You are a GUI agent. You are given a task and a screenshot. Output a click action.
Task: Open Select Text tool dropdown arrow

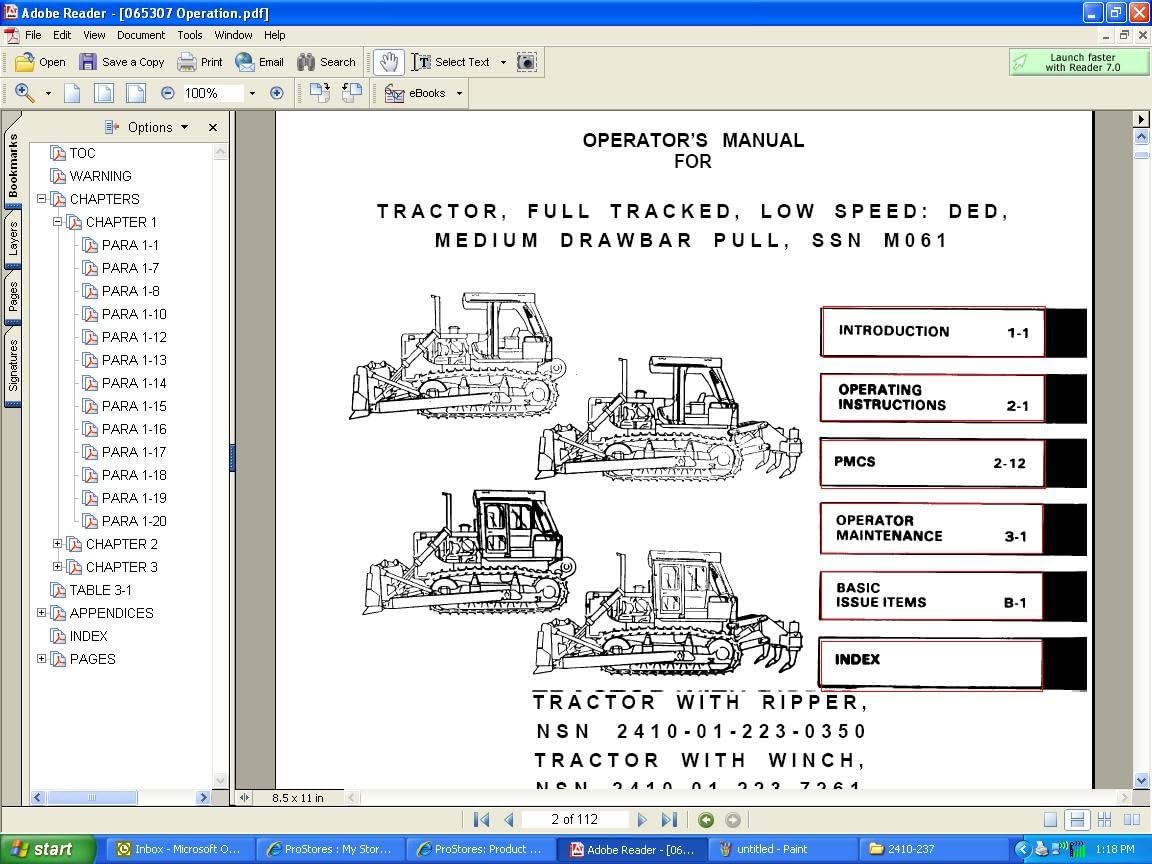click(503, 62)
